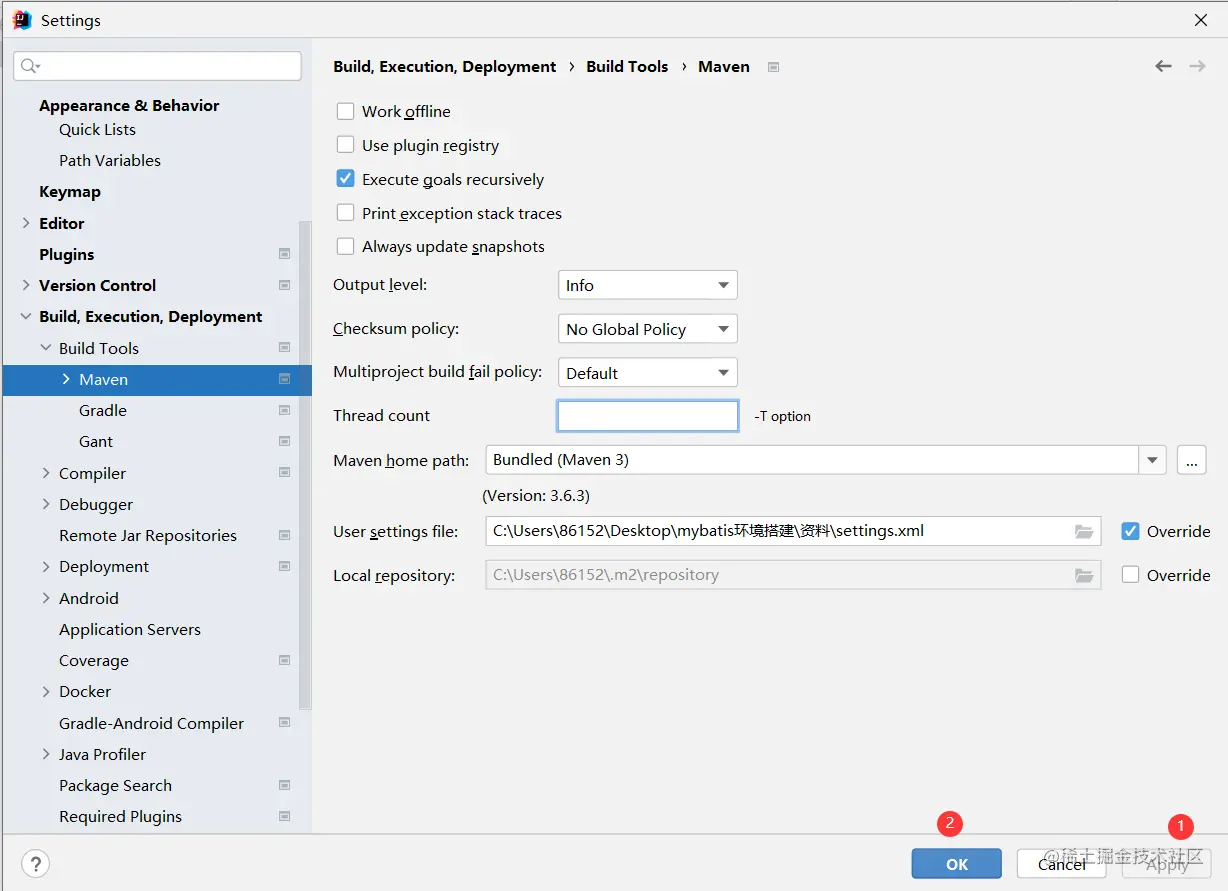Click the OK button
The image size is (1228, 891).
pyautogui.click(x=957, y=864)
